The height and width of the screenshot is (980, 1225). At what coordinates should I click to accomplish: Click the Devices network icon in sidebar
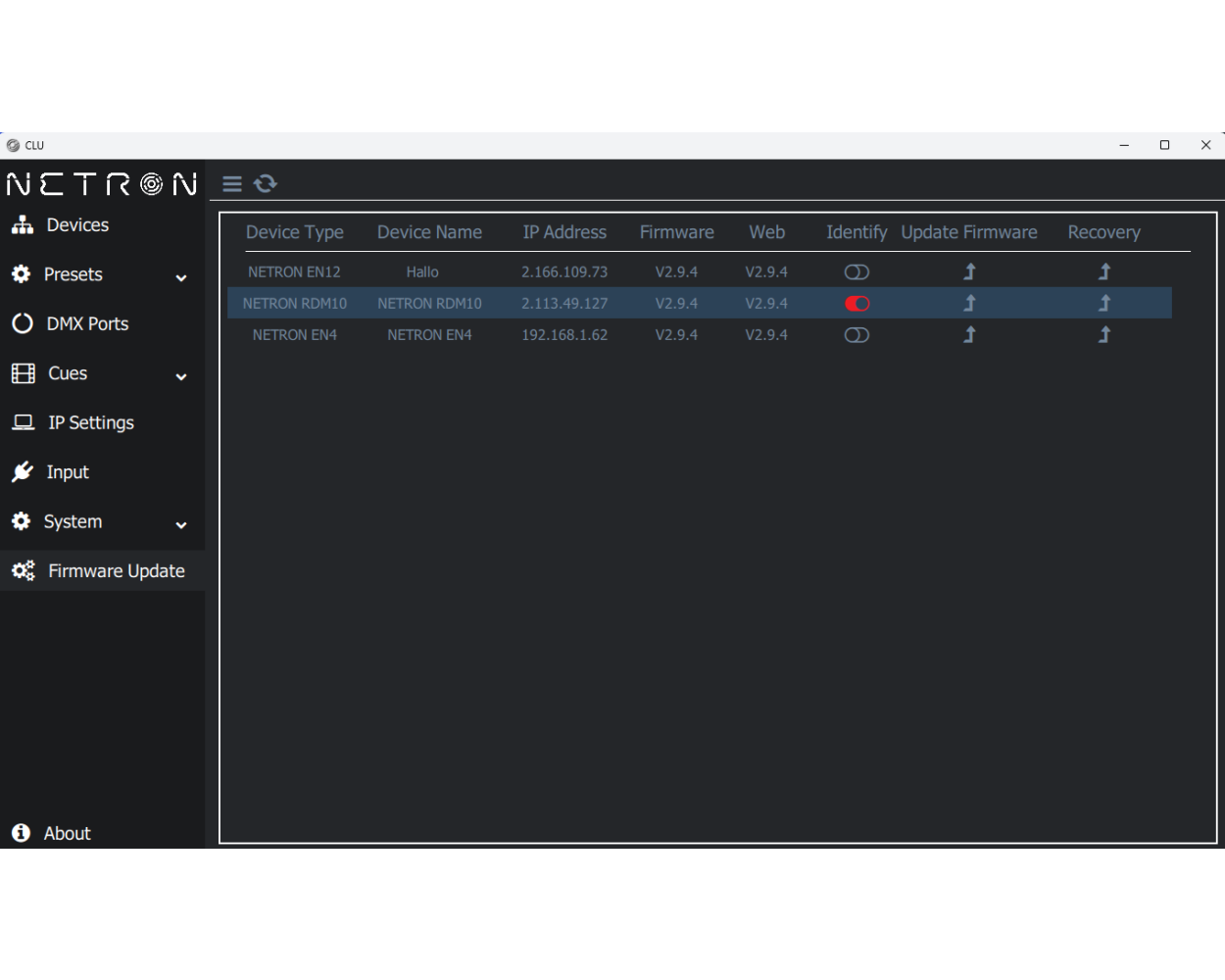(x=23, y=224)
